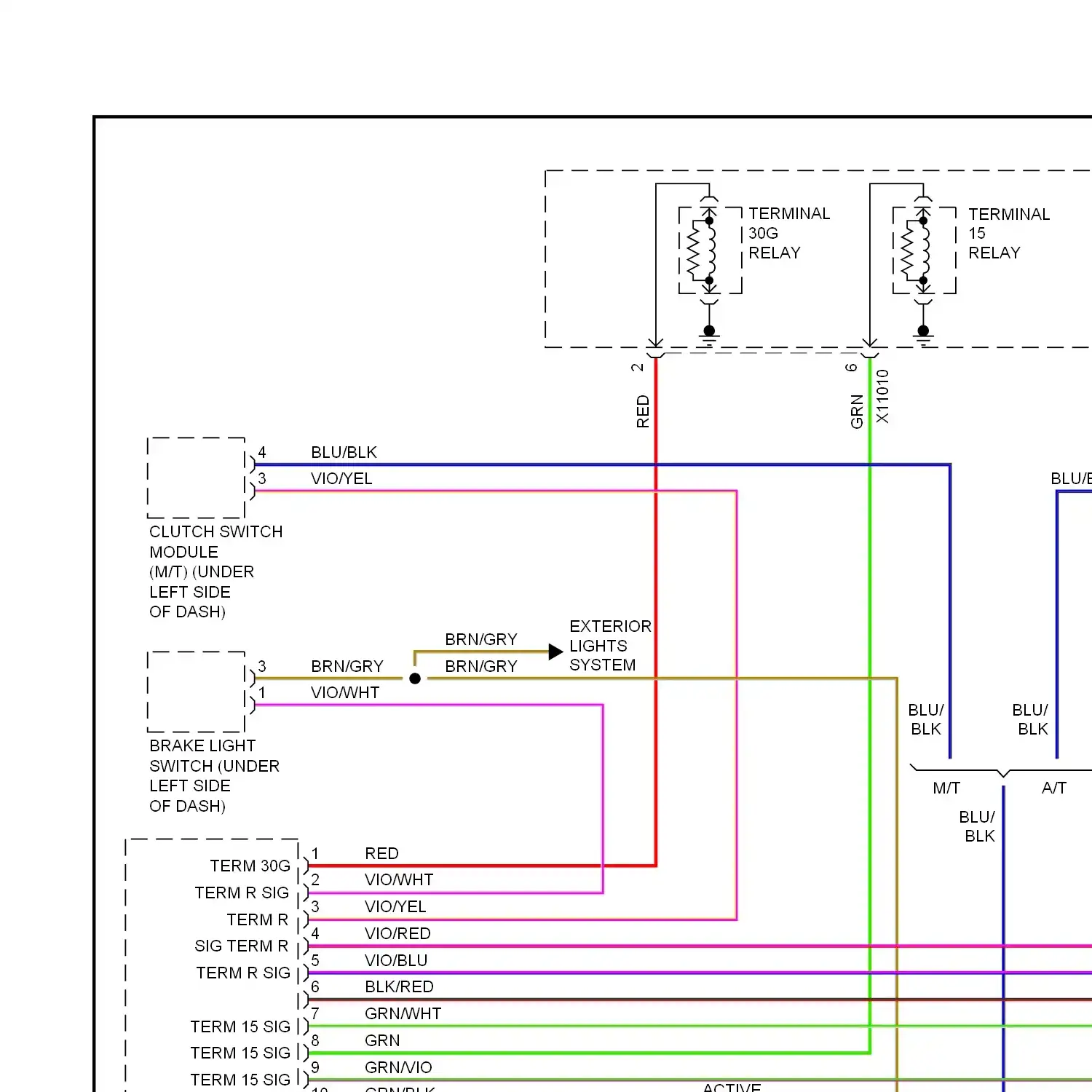Viewport: 1092px width, 1092px height.
Task: Click the vertical "GRN" wire label beside X11010
Action: (x=857, y=411)
